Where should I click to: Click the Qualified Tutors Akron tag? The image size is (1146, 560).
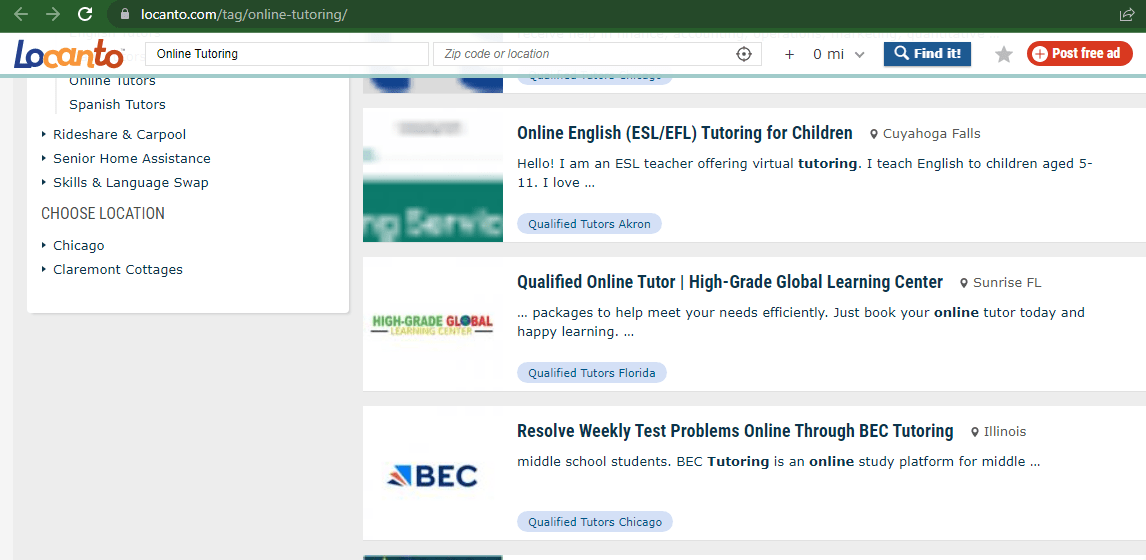click(x=589, y=224)
